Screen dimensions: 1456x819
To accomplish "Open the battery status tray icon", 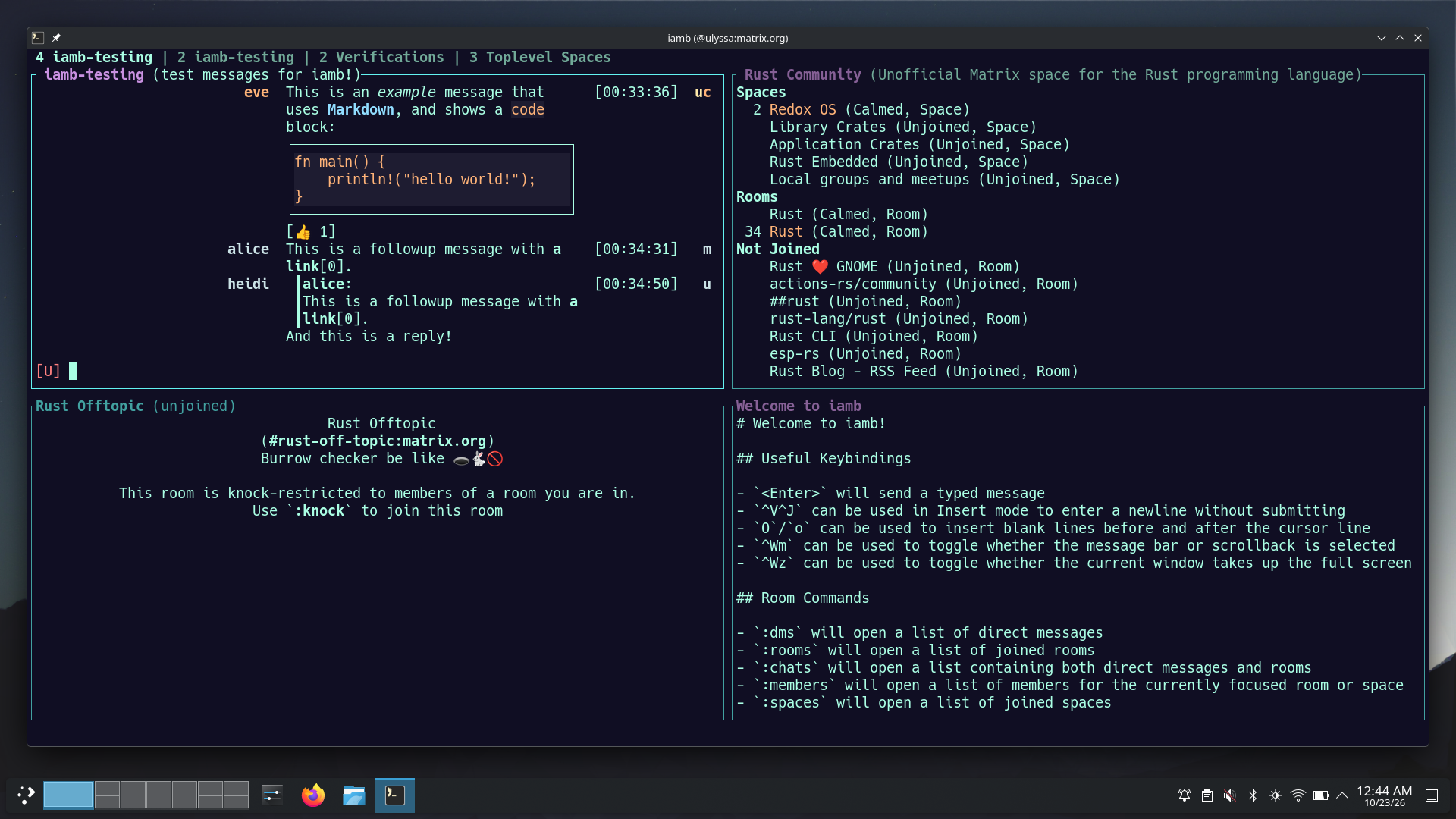I will point(1320,795).
